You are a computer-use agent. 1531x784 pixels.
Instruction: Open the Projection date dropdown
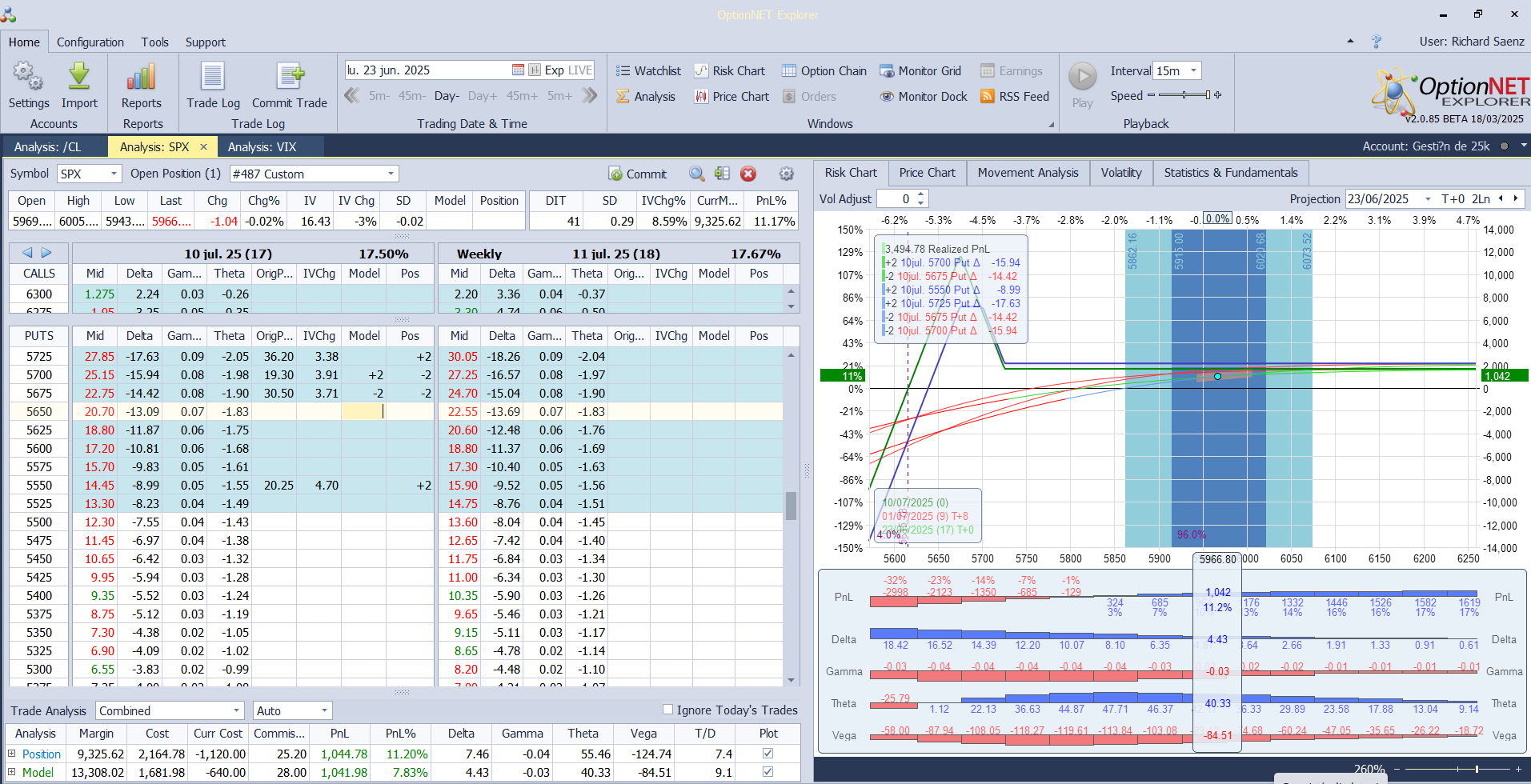tap(1428, 198)
